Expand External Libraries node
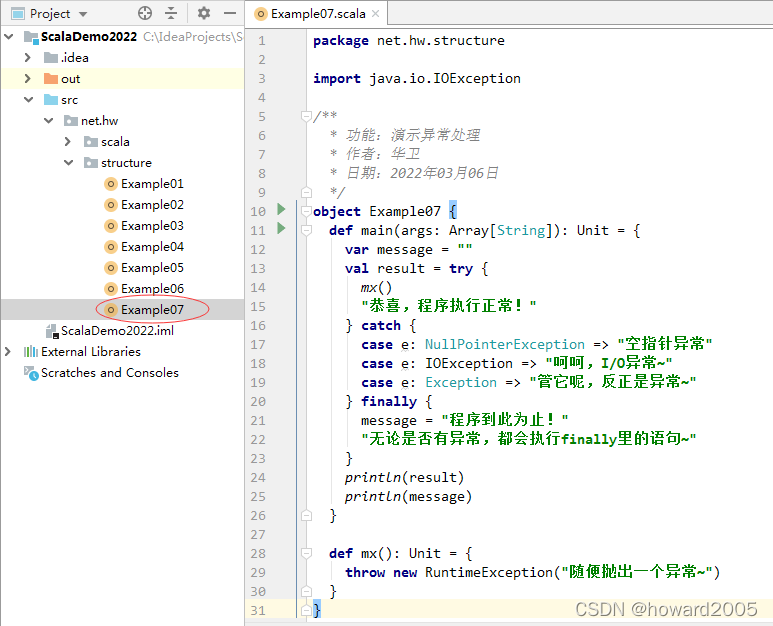The image size is (773, 626). pyautogui.click(x=8, y=351)
